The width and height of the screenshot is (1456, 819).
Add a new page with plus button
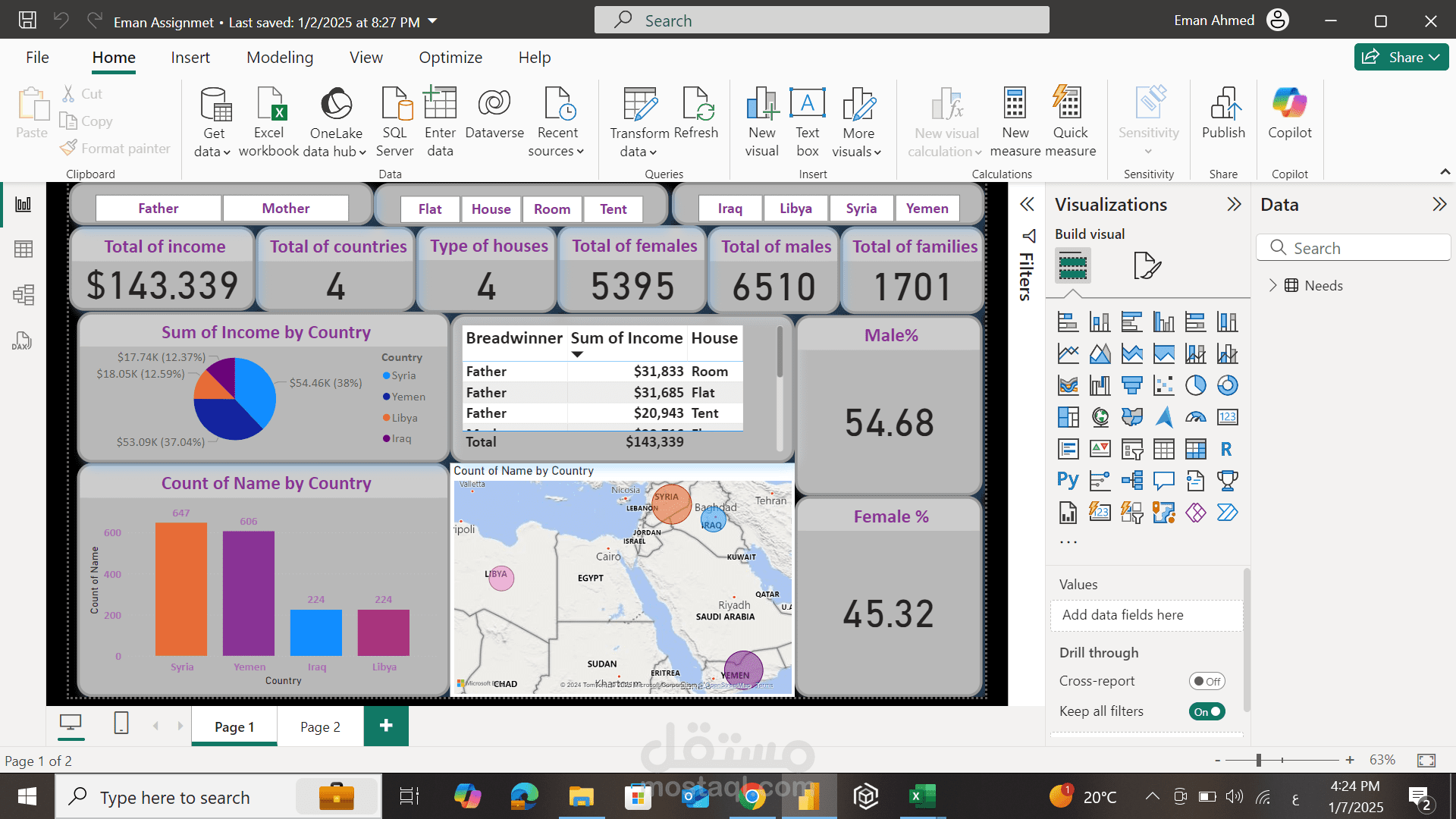386,726
